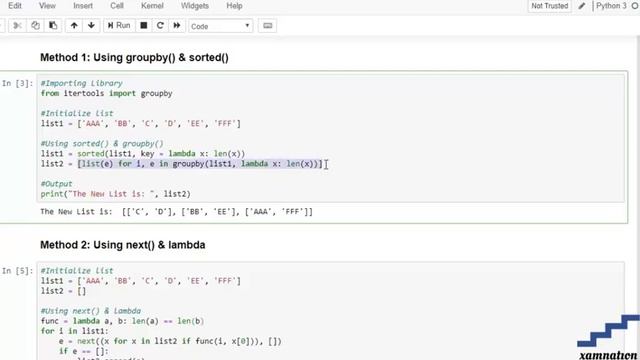Click the '#Initialize list' comment in cell 5
The height and width of the screenshot is (360, 640).
click(77, 271)
